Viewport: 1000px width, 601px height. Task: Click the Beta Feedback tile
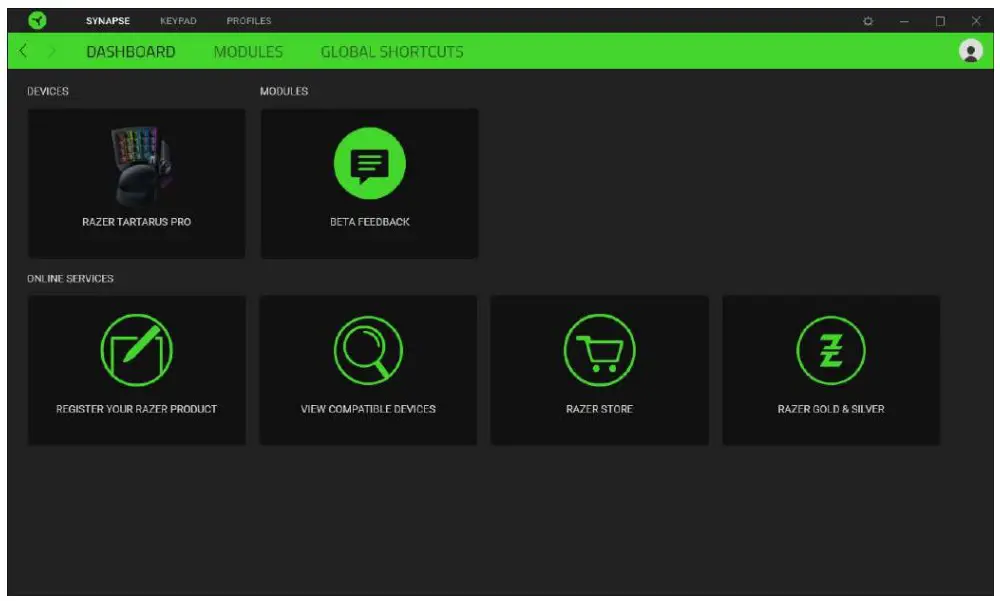click(369, 182)
